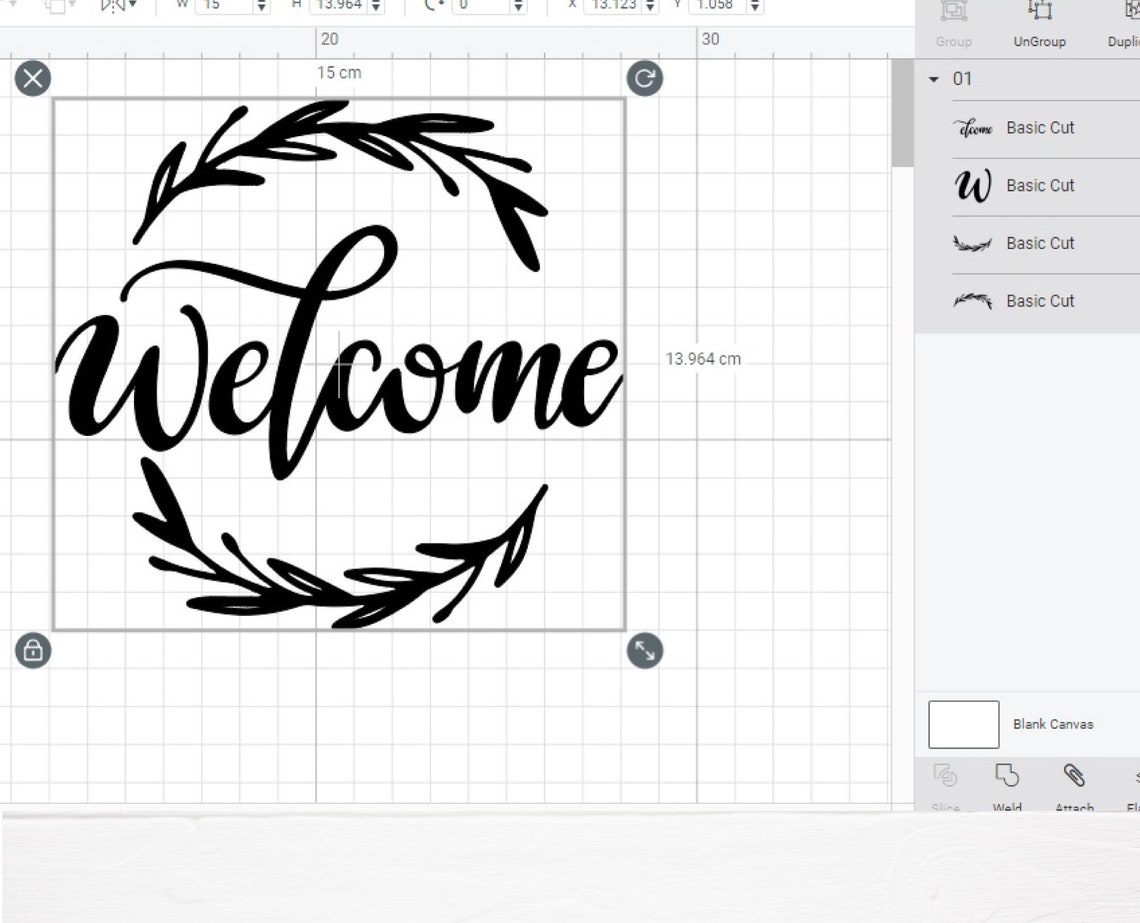Click the X position input field

pos(615,5)
